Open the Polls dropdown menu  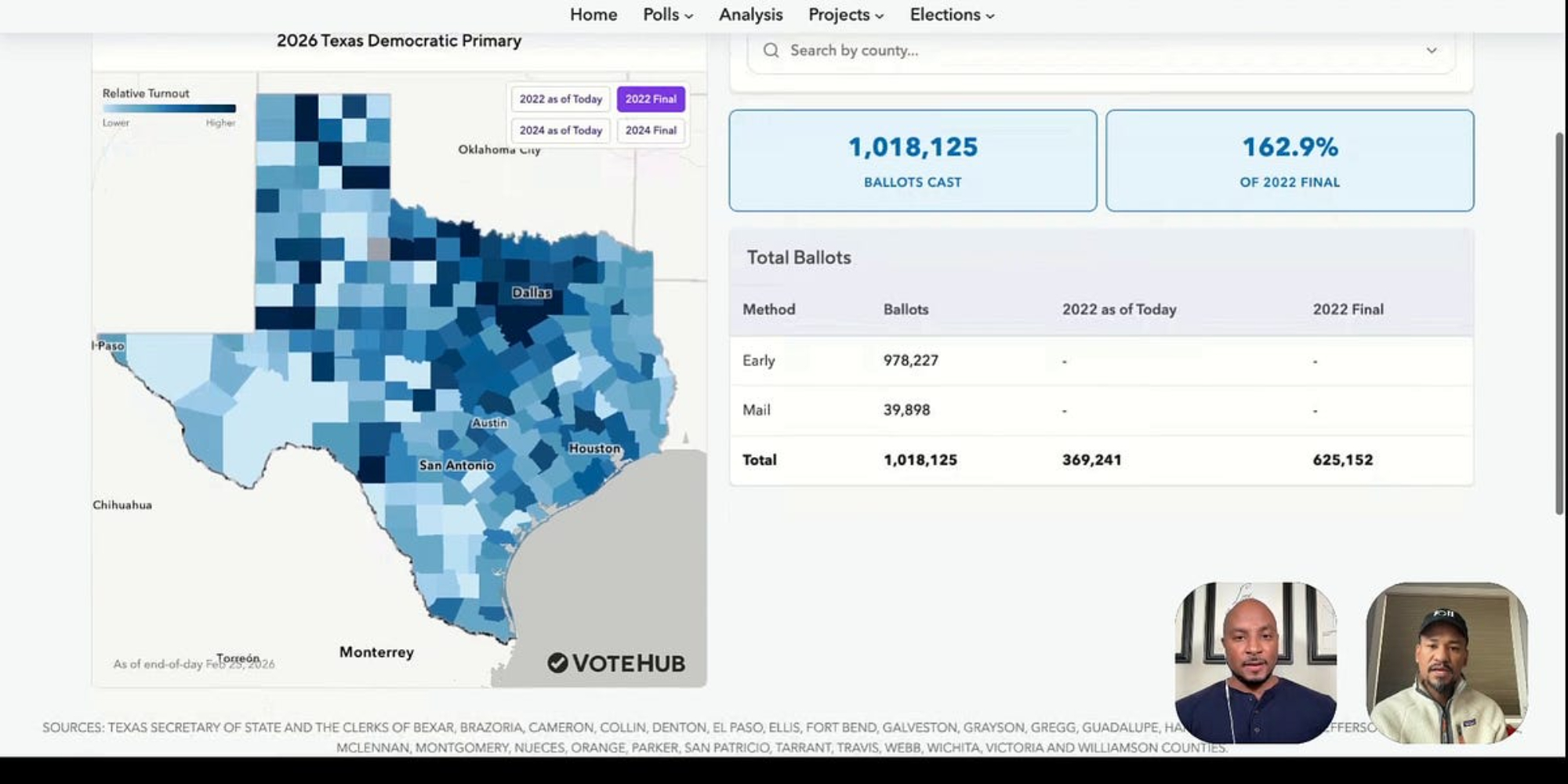click(x=667, y=15)
